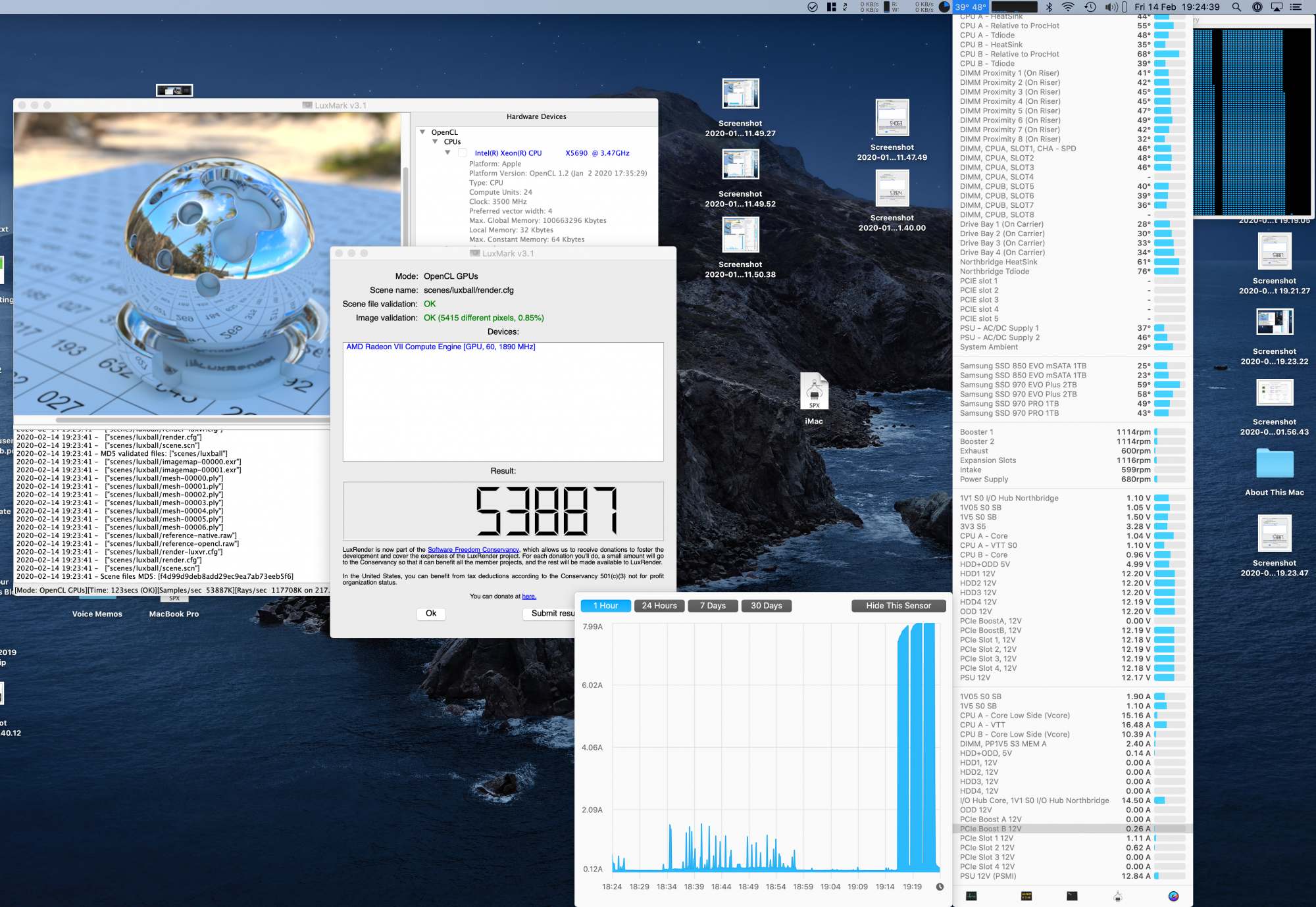Open Spotlight search in menu bar
This screenshot has height=907, width=1316.
point(1236,7)
